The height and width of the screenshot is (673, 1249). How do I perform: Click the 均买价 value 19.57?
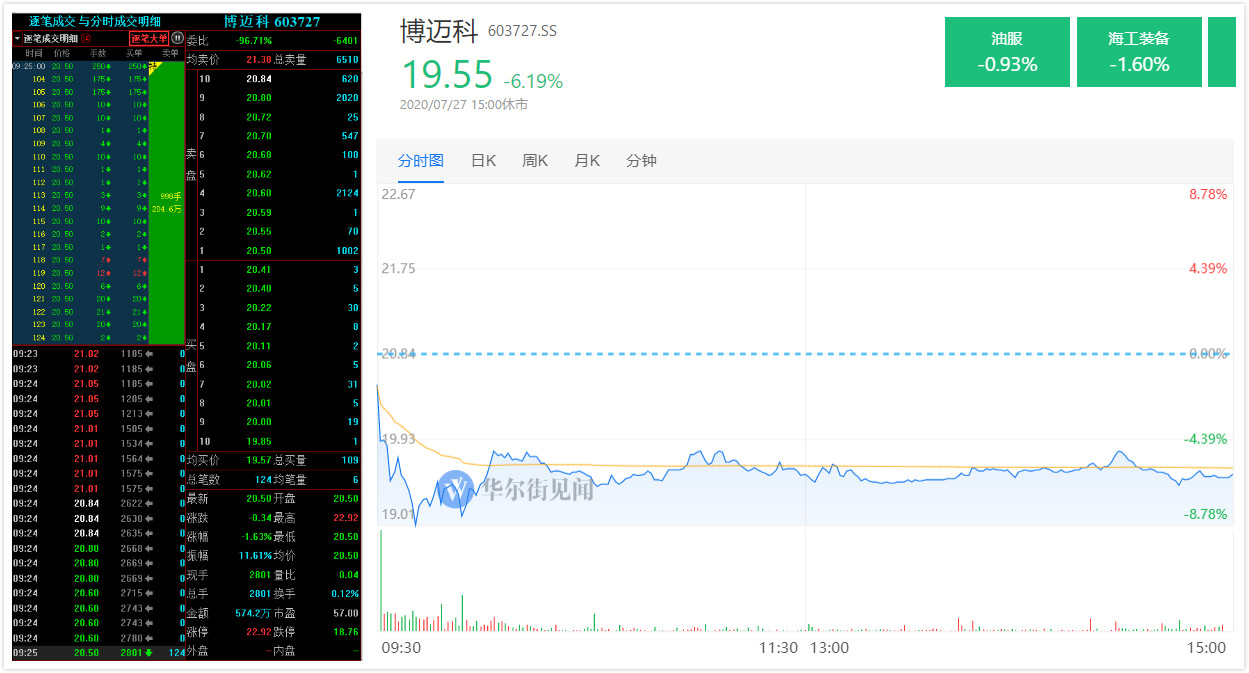click(258, 460)
